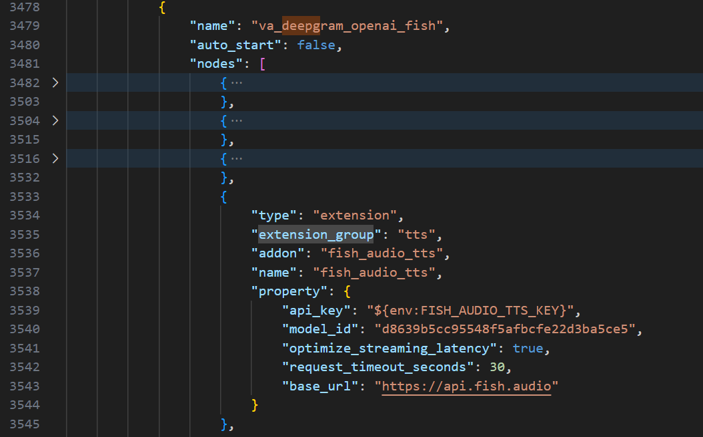703x437 pixels.
Task: Click line number 3543 in the gutter
Action: tap(25, 386)
